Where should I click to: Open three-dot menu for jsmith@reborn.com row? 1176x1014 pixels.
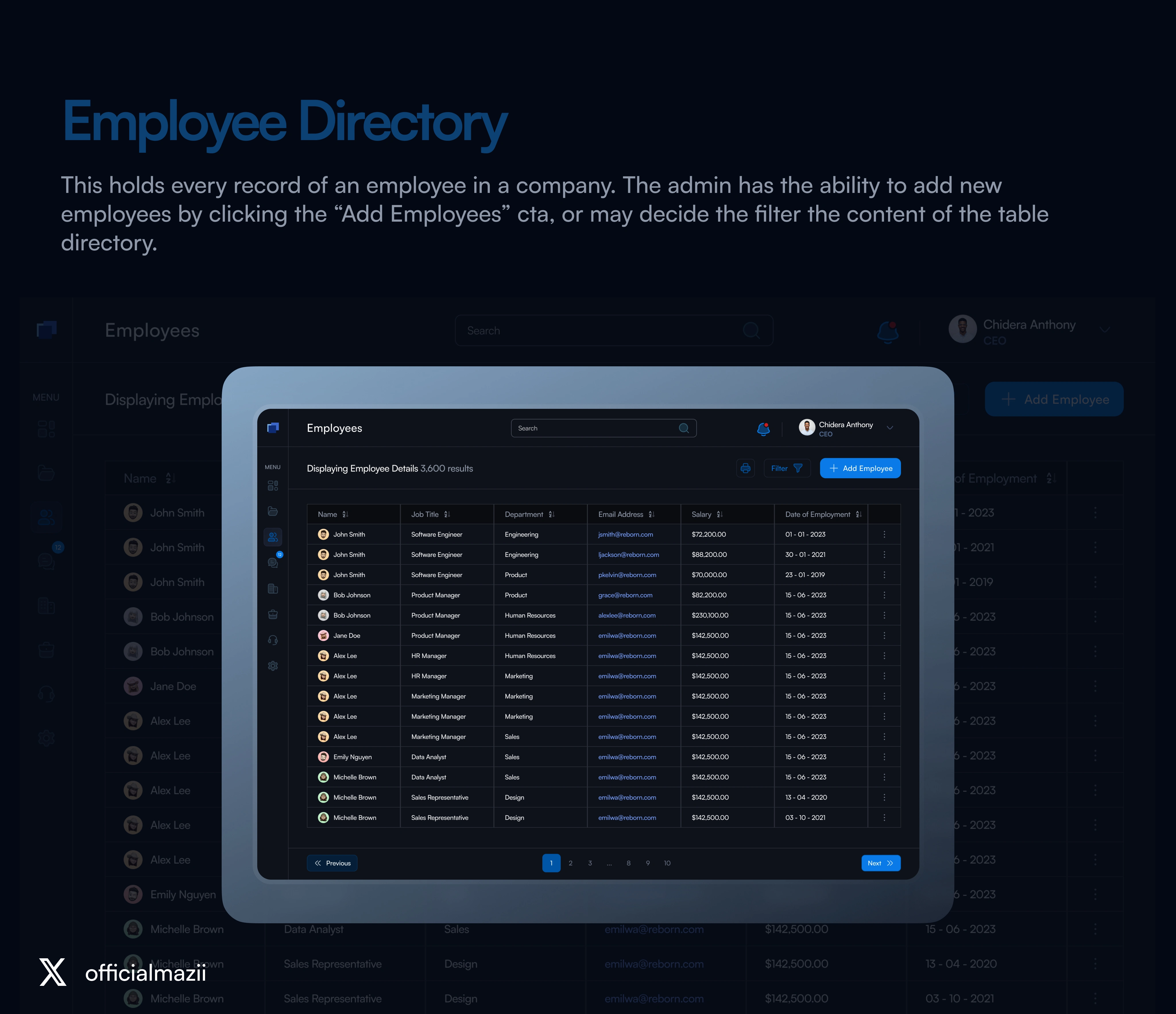pos(884,535)
